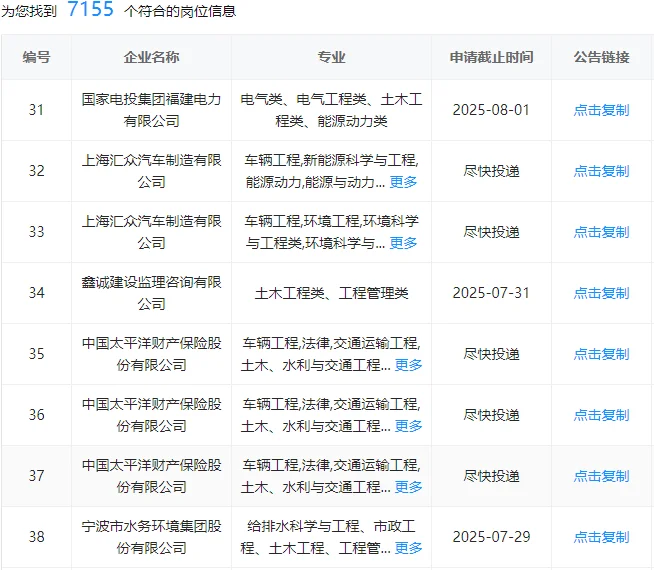654x570 pixels.
Task: Click 尽快投递 in row 33
Action: (x=491, y=232)
